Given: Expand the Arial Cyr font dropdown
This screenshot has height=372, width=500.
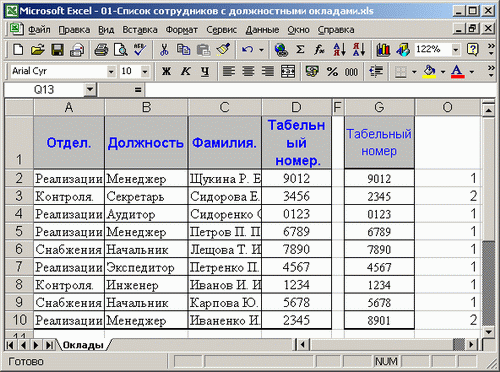Looking at the screenshot, I should (x=111, y=71).
